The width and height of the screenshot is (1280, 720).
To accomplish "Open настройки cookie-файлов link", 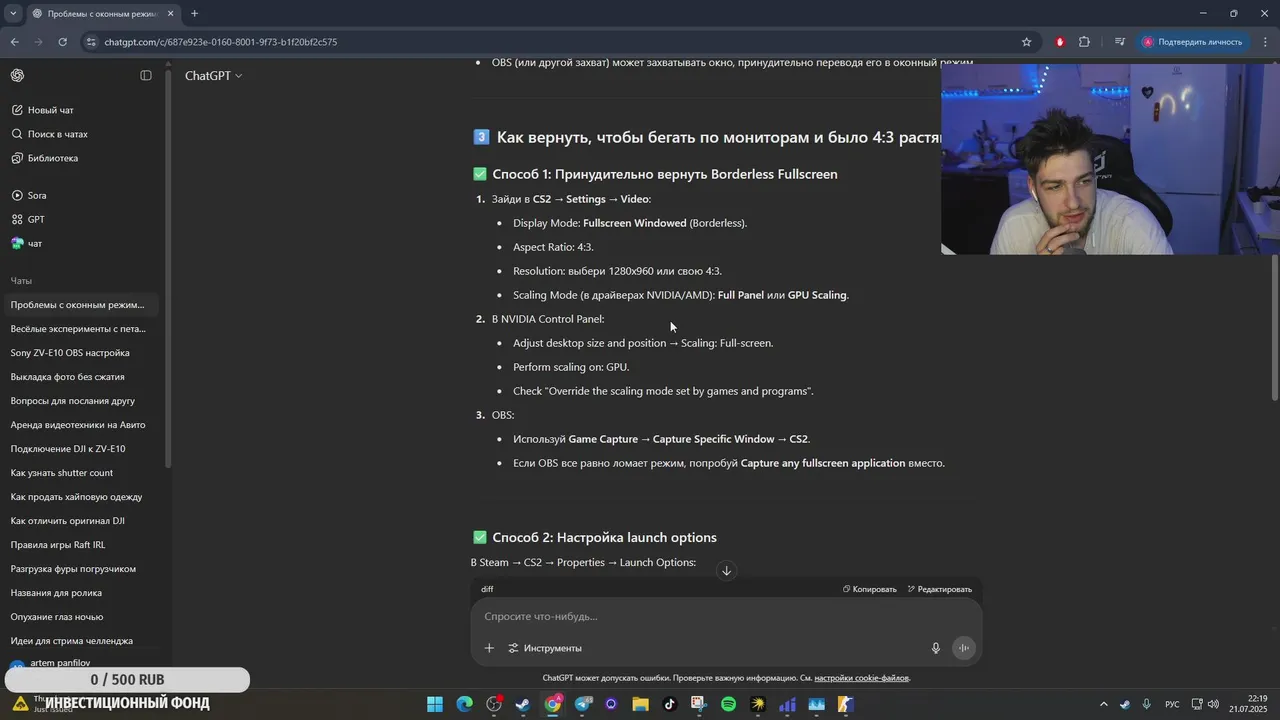I will coord(861,678).
